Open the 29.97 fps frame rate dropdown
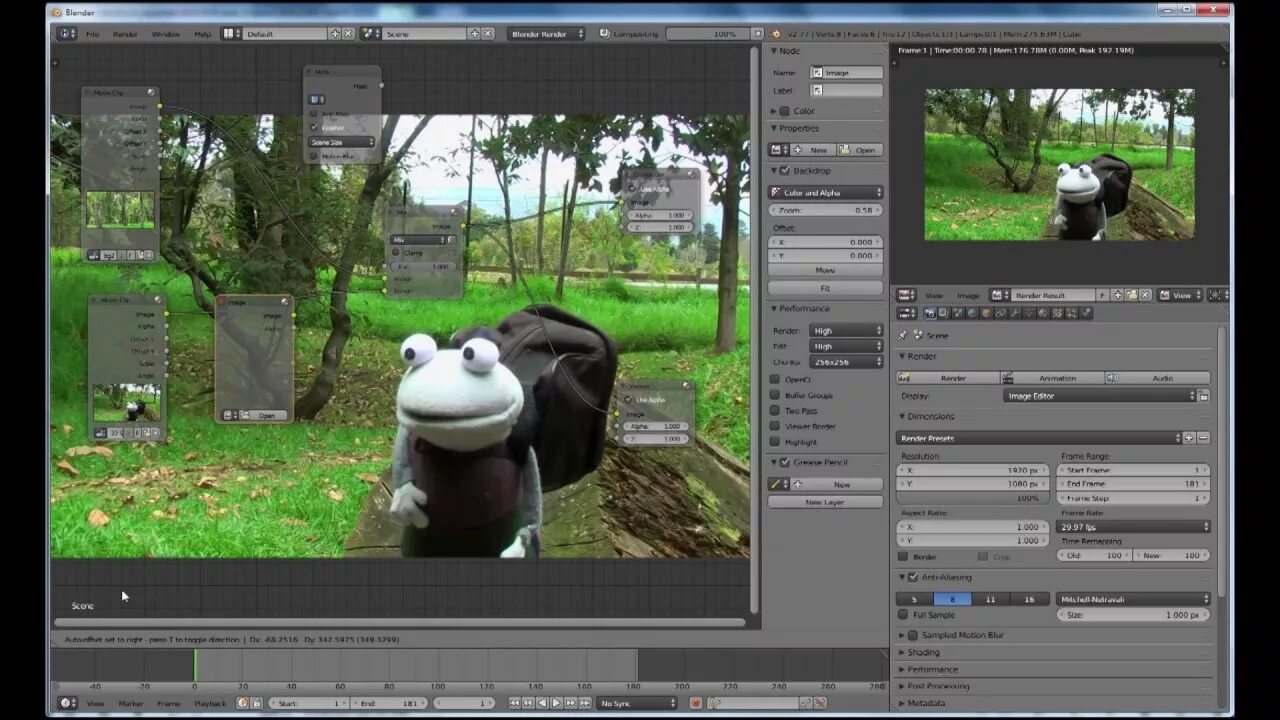 (1133, 527)
